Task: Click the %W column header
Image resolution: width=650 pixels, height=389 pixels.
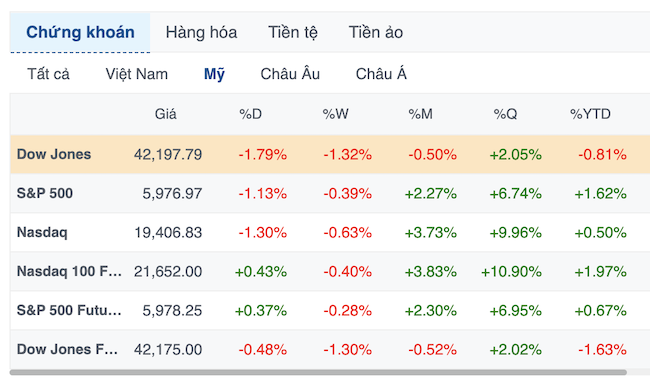Action: (335, 114)
